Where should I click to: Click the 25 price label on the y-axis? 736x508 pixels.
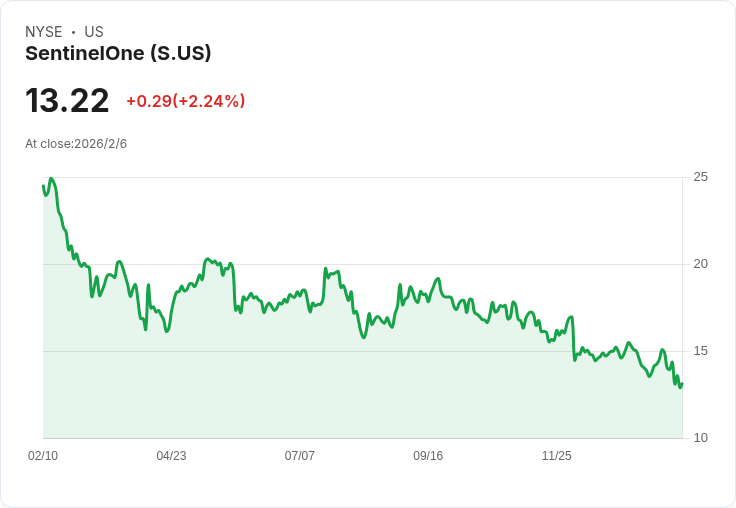[x=701, y=177]
